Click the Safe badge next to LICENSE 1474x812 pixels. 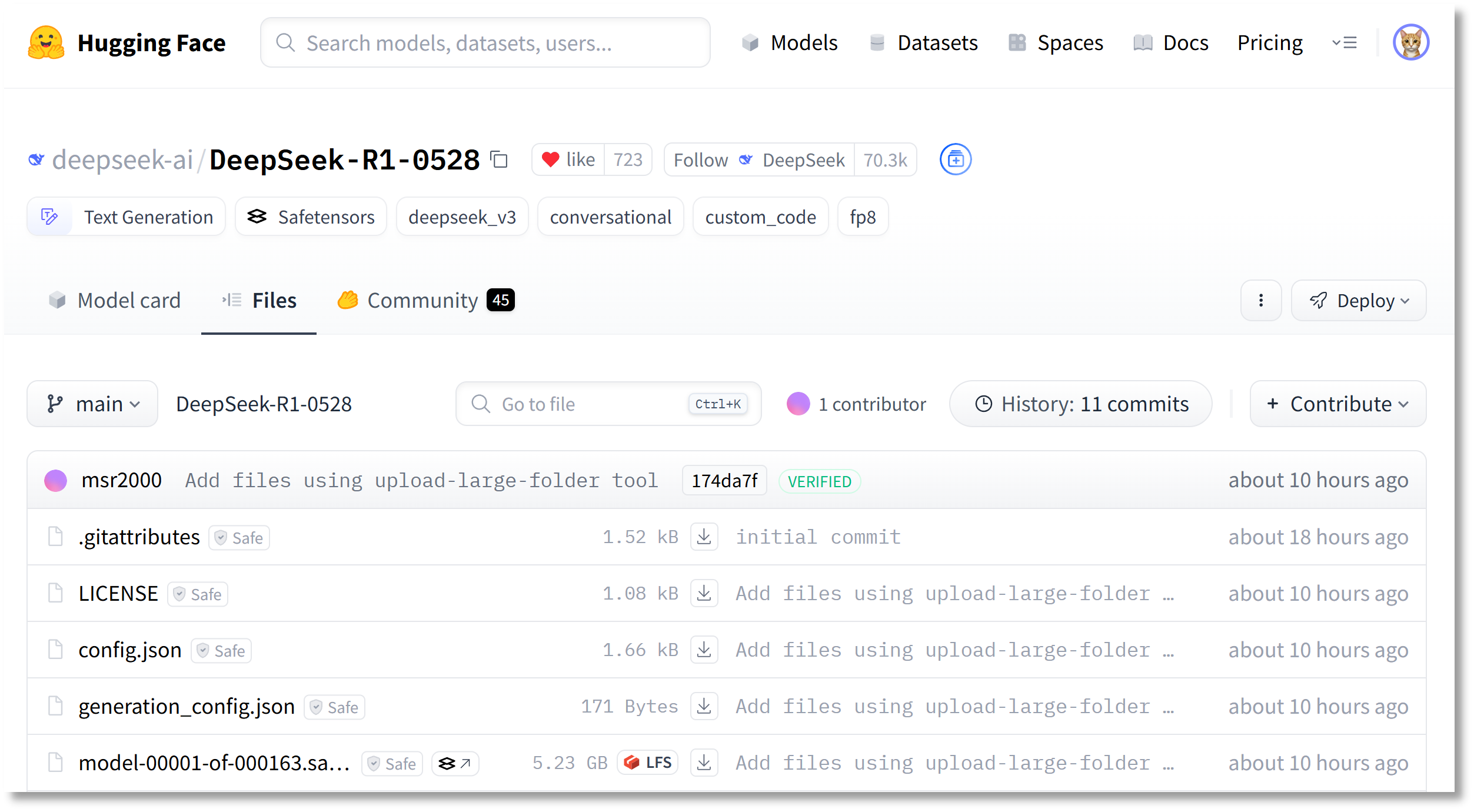(198, 594)
